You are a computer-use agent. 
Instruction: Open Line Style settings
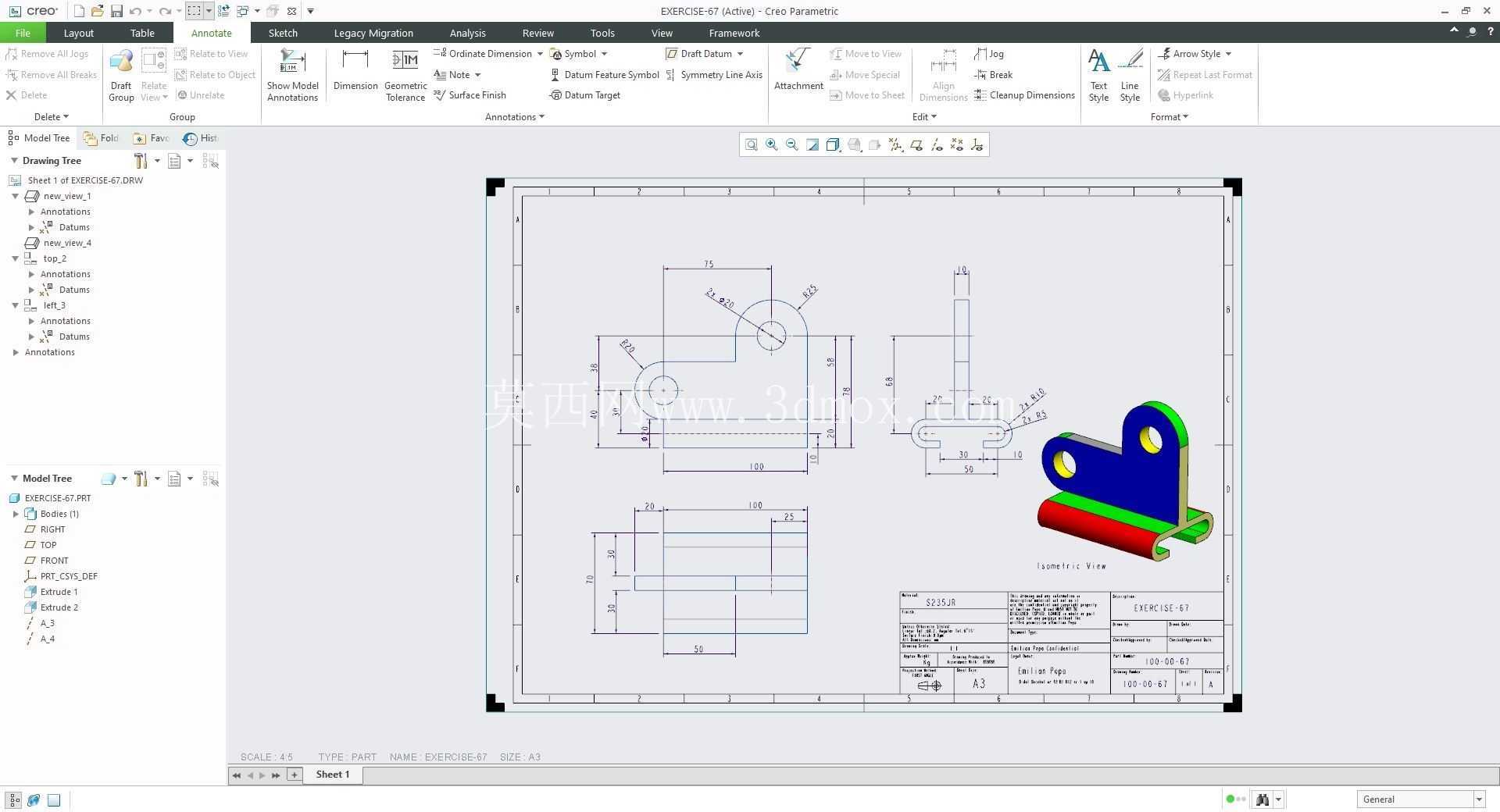pos(1130,75)
